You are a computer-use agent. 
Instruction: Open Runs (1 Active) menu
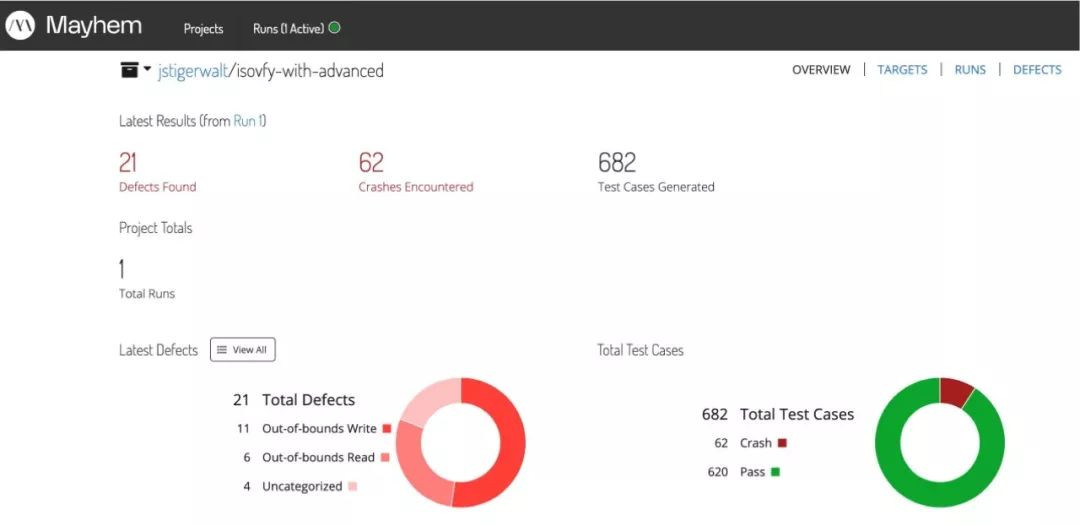(x=288, y=28)
